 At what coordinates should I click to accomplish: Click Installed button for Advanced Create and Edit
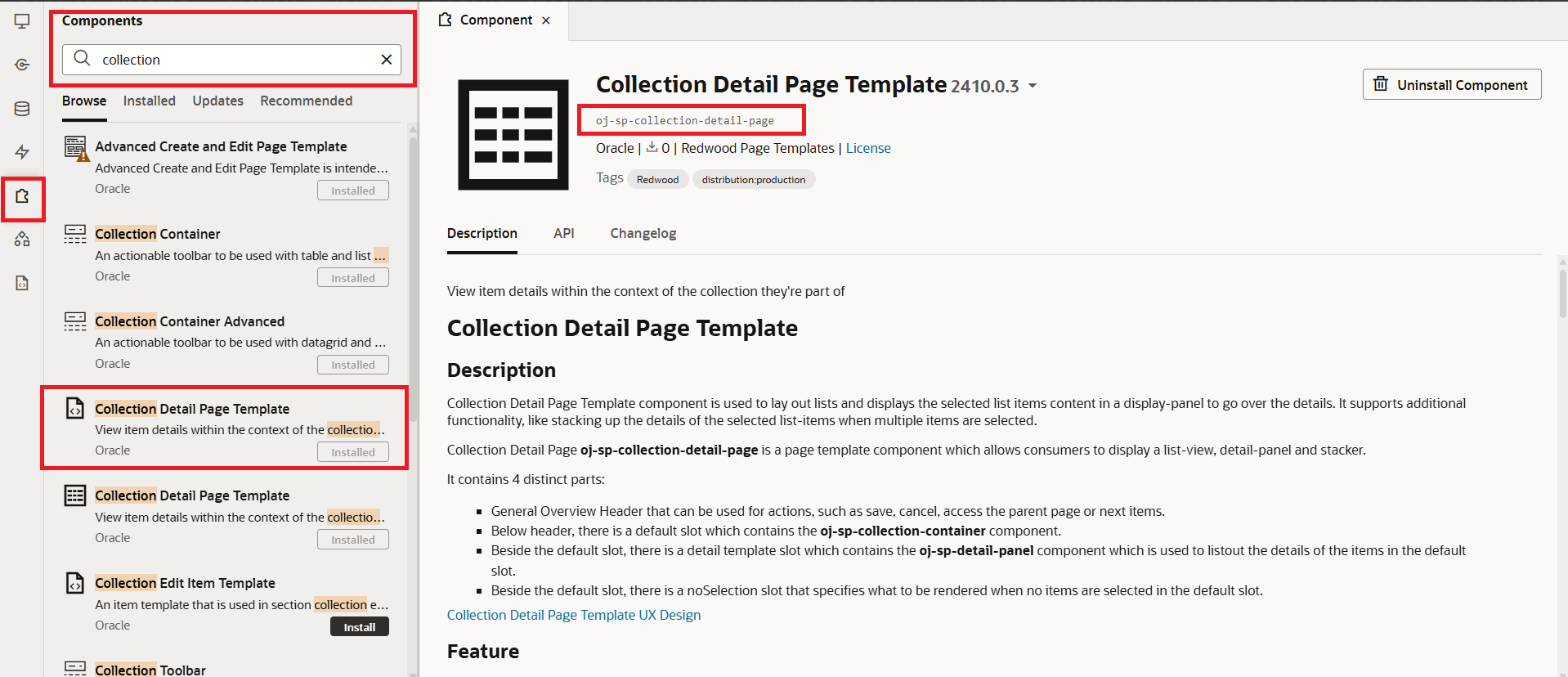[x=353, y=191]
